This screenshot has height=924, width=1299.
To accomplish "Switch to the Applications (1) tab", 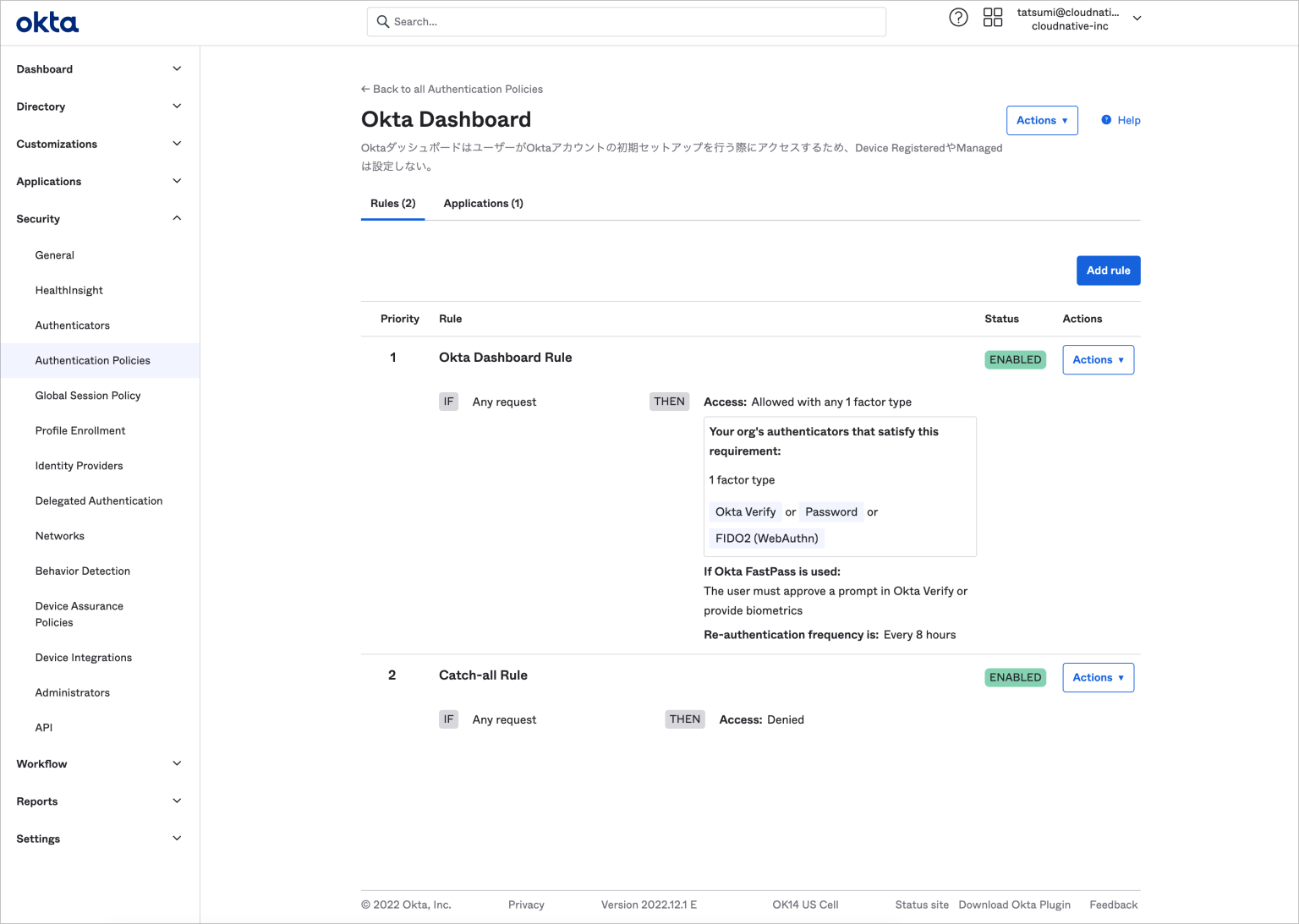I will [x=483, y=203].
